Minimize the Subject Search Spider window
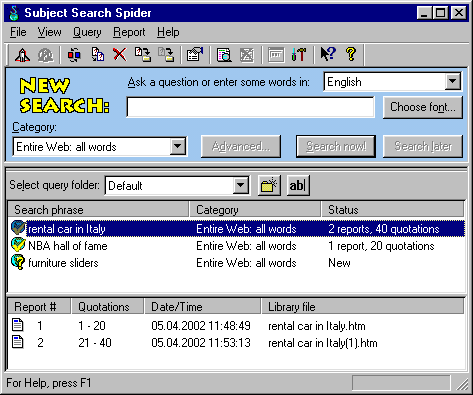Viewport: 473px width, 395px height. (424, 13)
